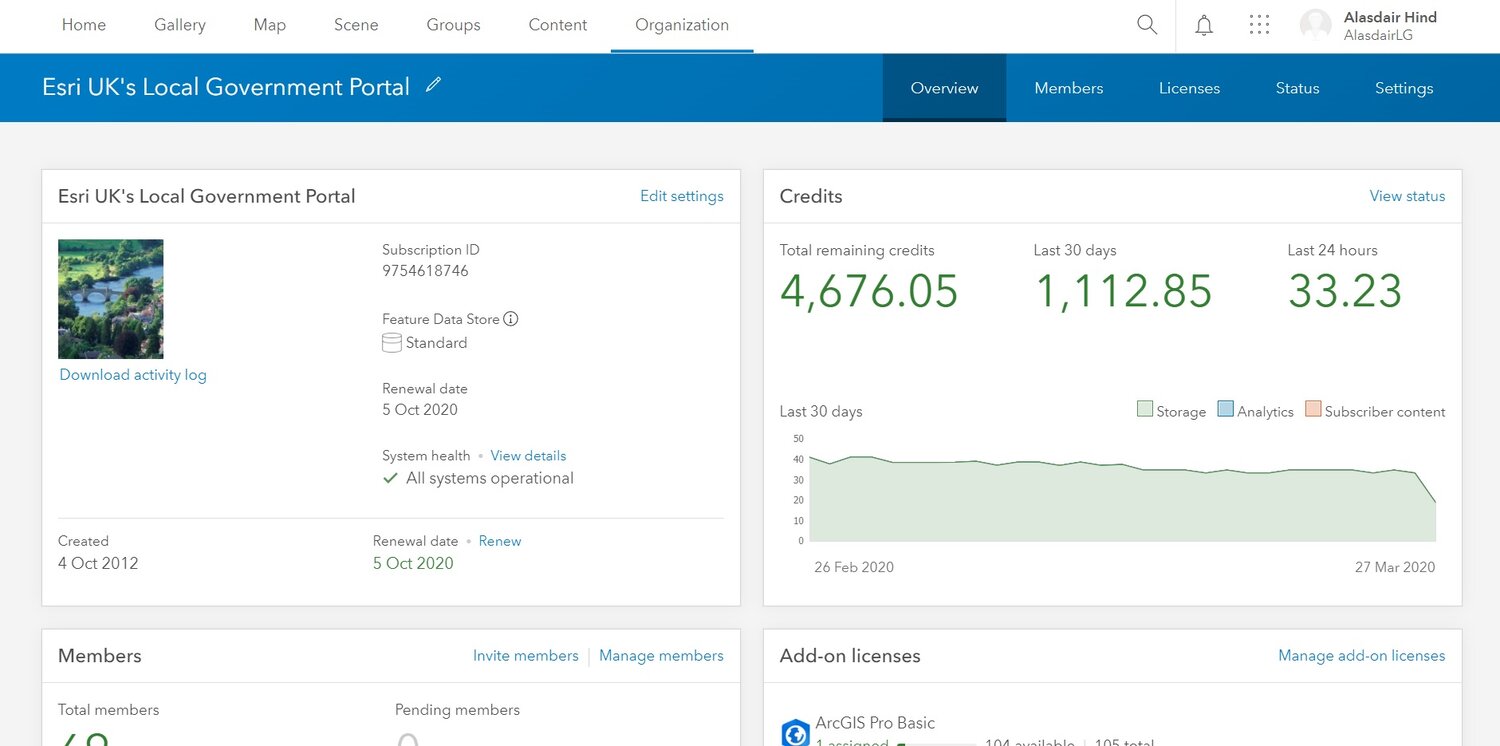Viewport: 1500px width, 746px height.
Task: Open the notifications bell icon
Action: (x=1204, y=25)
